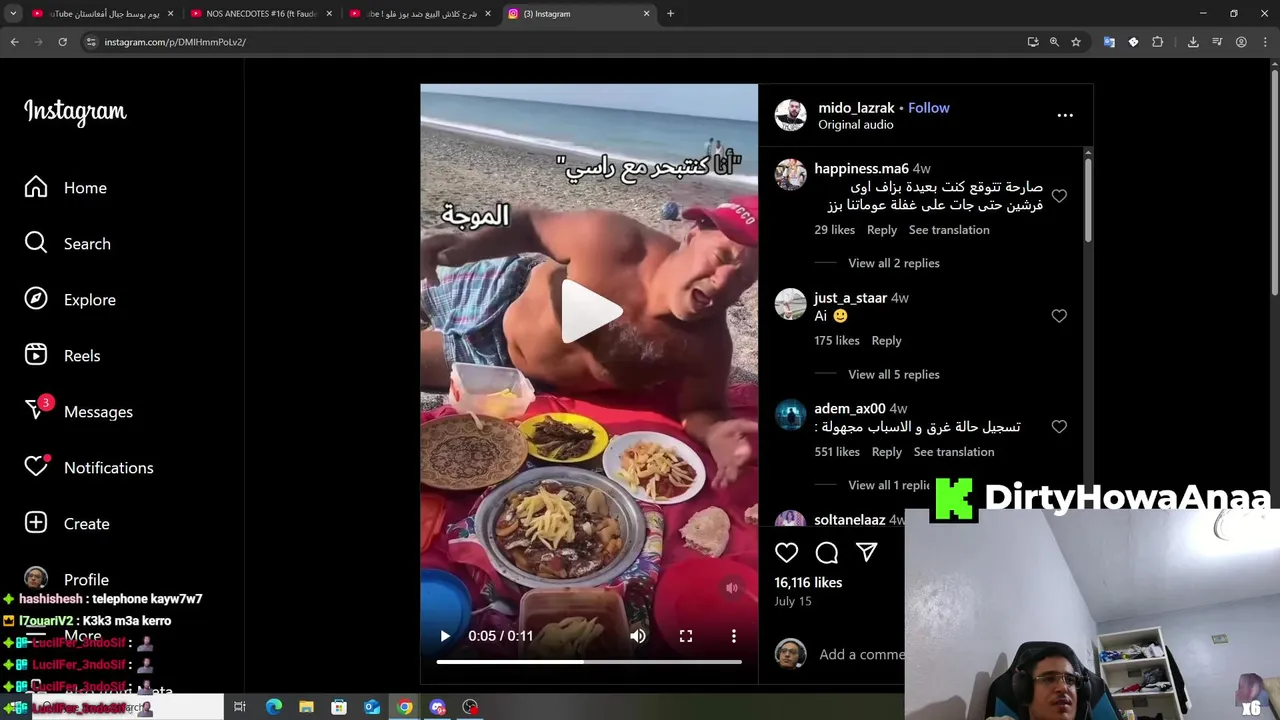Click the small play button in video controls
The height and width of the screenshot is (720, 1280).
click(x=446, y=636)
